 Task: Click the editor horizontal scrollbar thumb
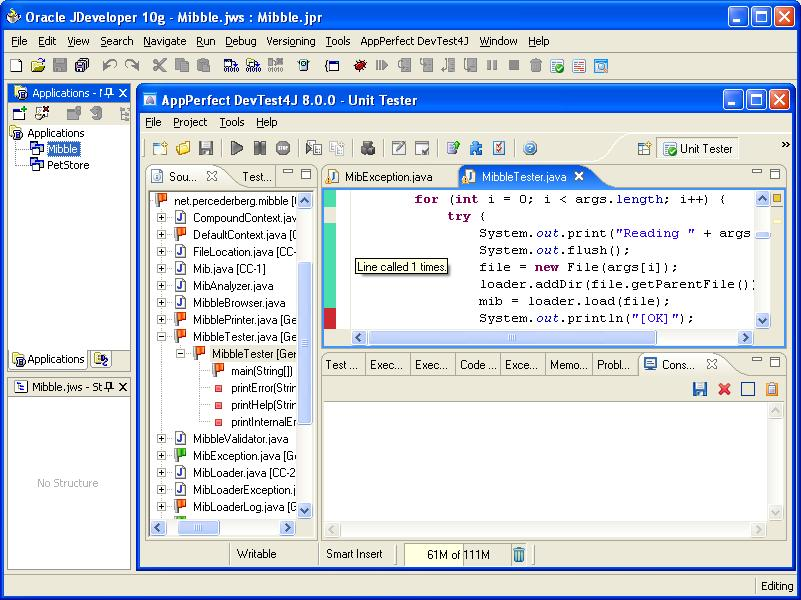tap(511, 338)
